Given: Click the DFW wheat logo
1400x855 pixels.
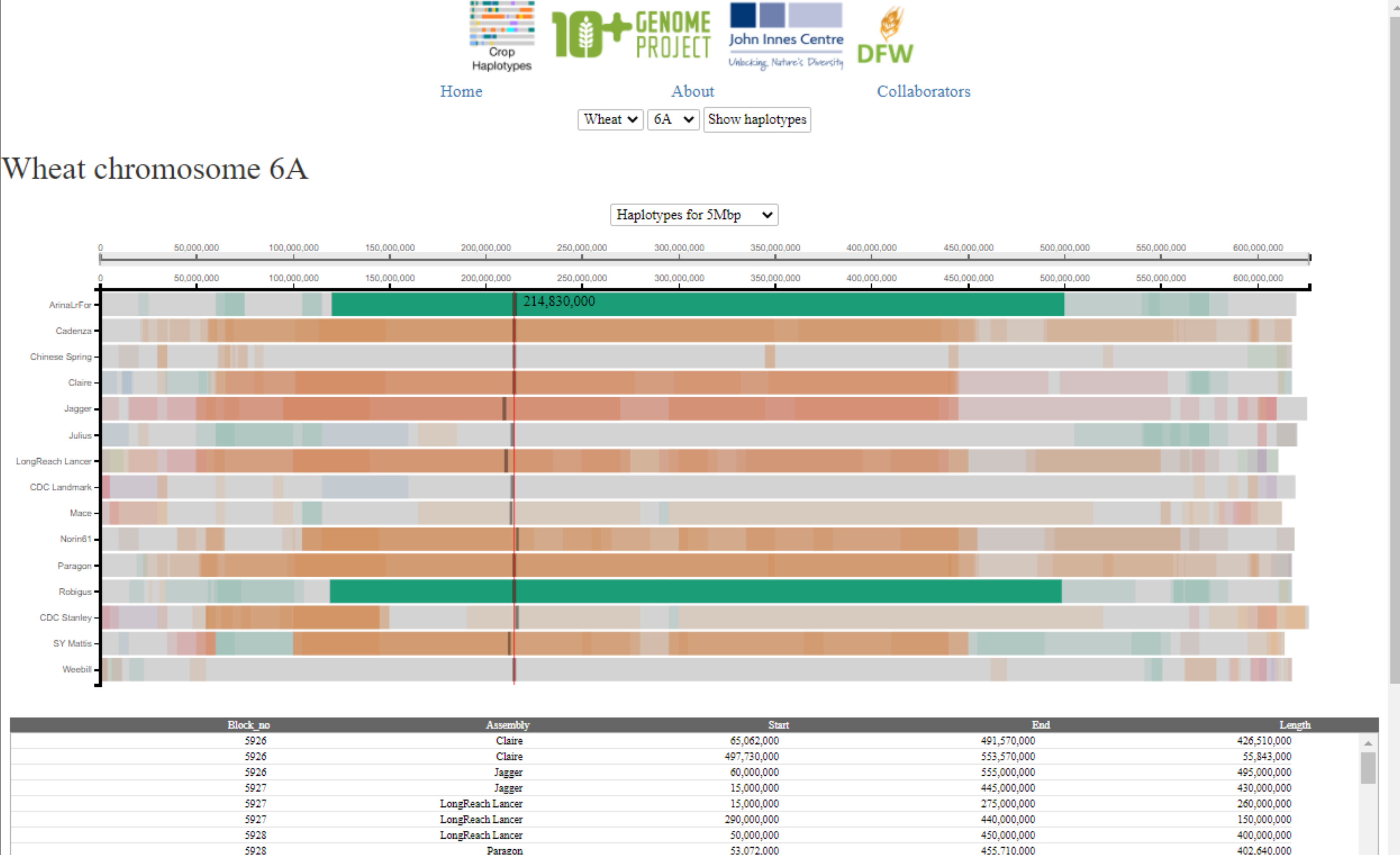Looking at the screenshot, I should pos(885,35).
